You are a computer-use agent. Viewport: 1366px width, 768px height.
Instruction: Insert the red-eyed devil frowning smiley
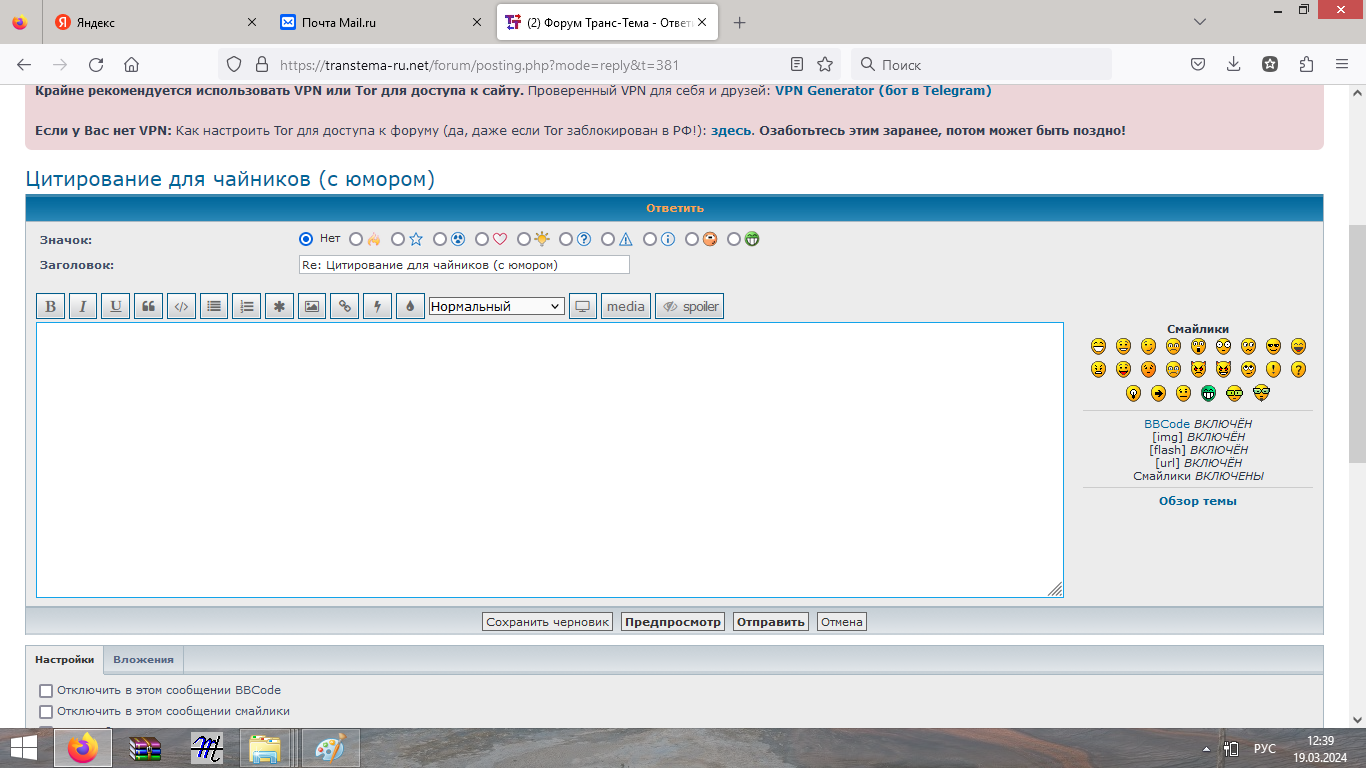pos(1198,369)
